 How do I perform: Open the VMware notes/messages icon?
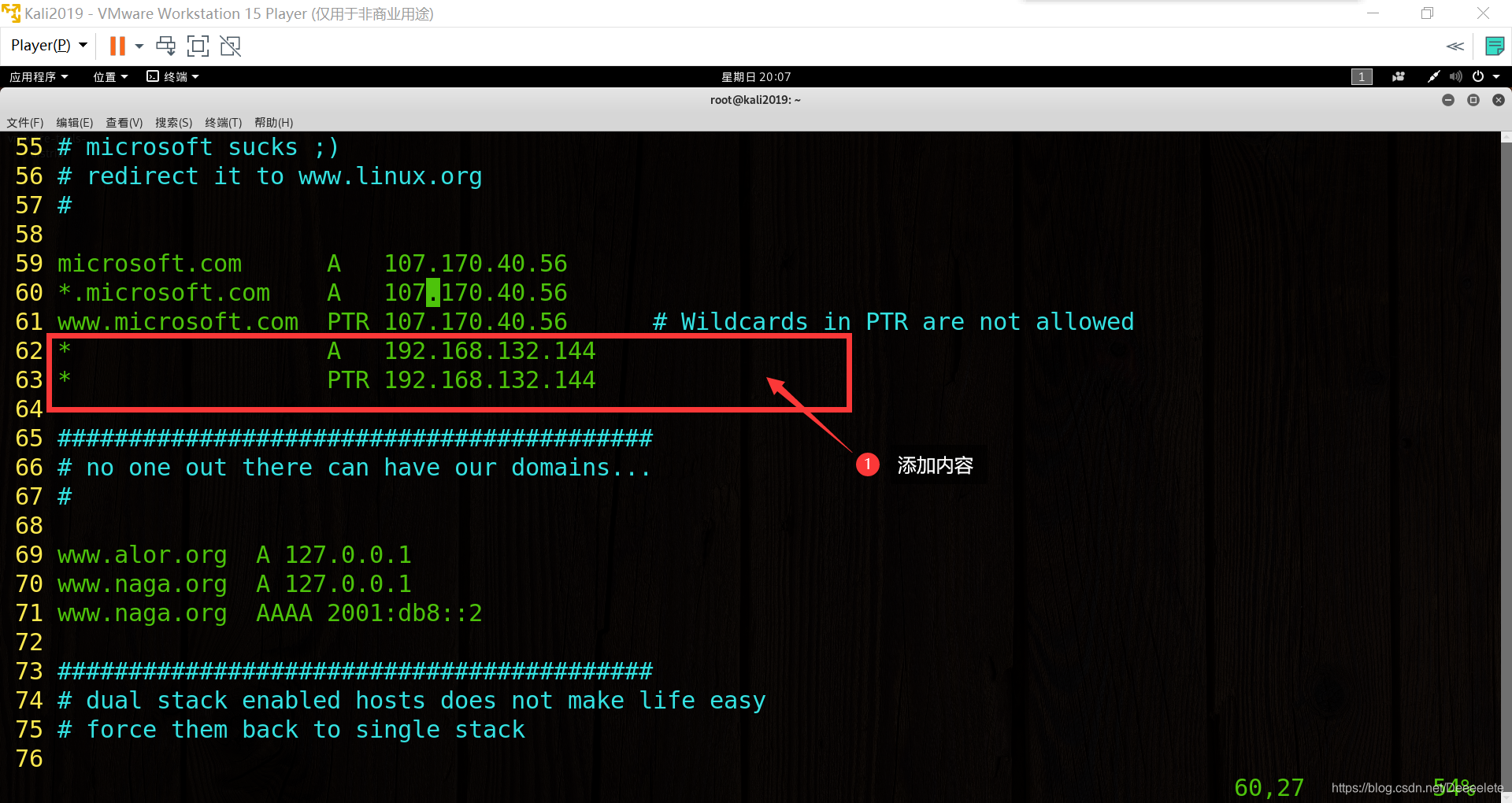pos(1494,46)
